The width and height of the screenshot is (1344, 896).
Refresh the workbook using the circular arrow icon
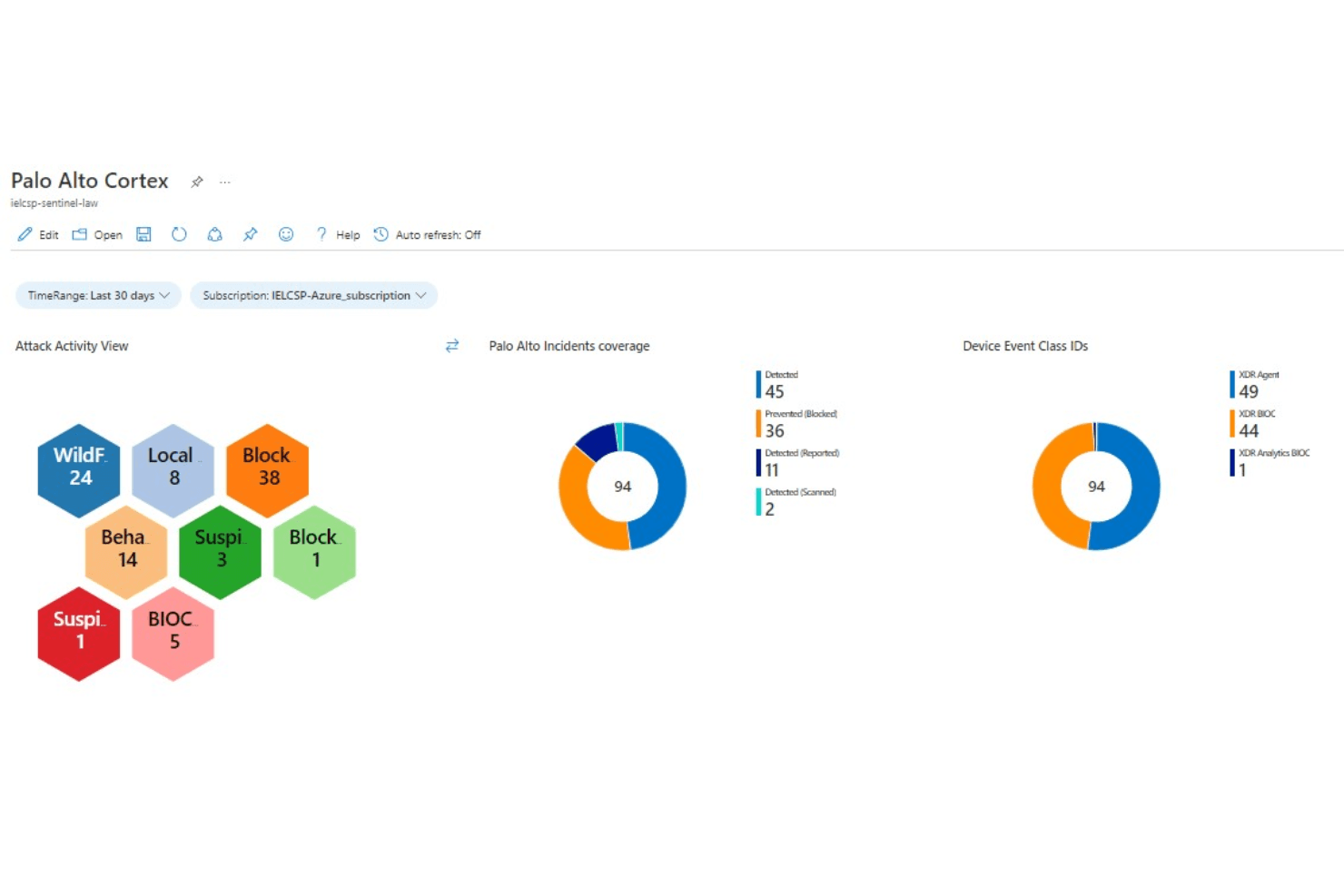click(179, 234)
